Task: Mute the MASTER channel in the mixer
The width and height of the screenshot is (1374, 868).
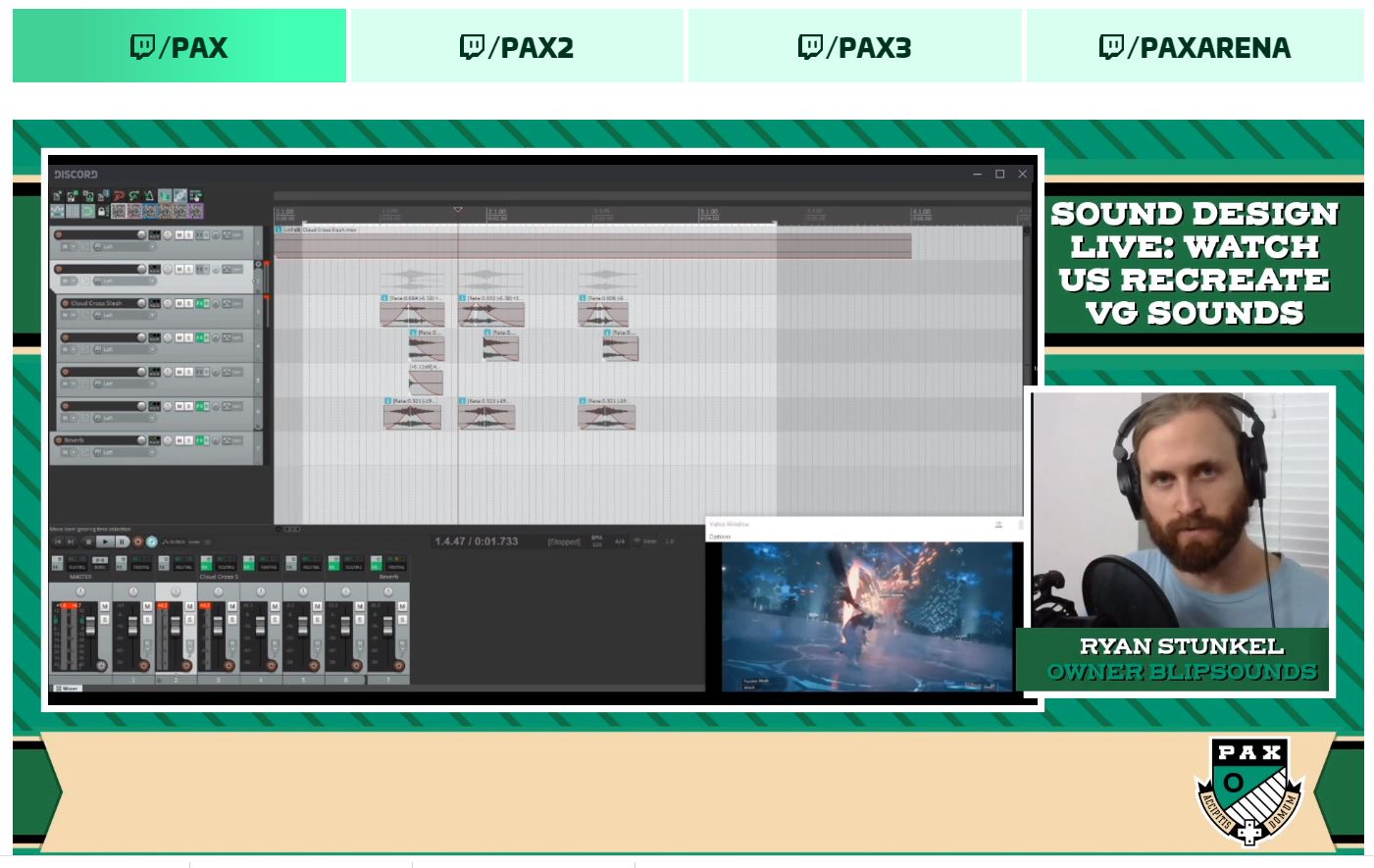Action: coord(105,606)
